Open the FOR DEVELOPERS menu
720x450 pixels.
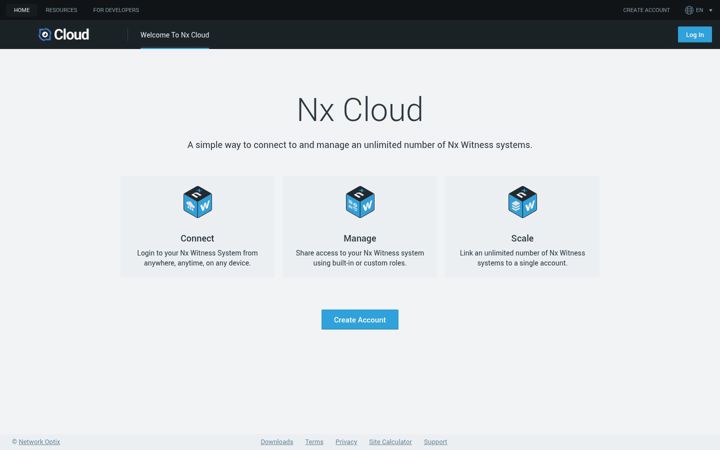tap(116, 10)
